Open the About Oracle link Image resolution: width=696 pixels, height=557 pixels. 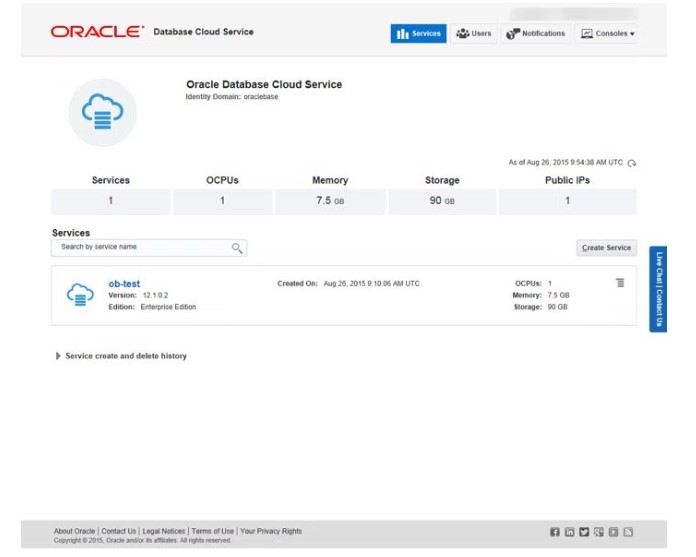coord(75,531)
